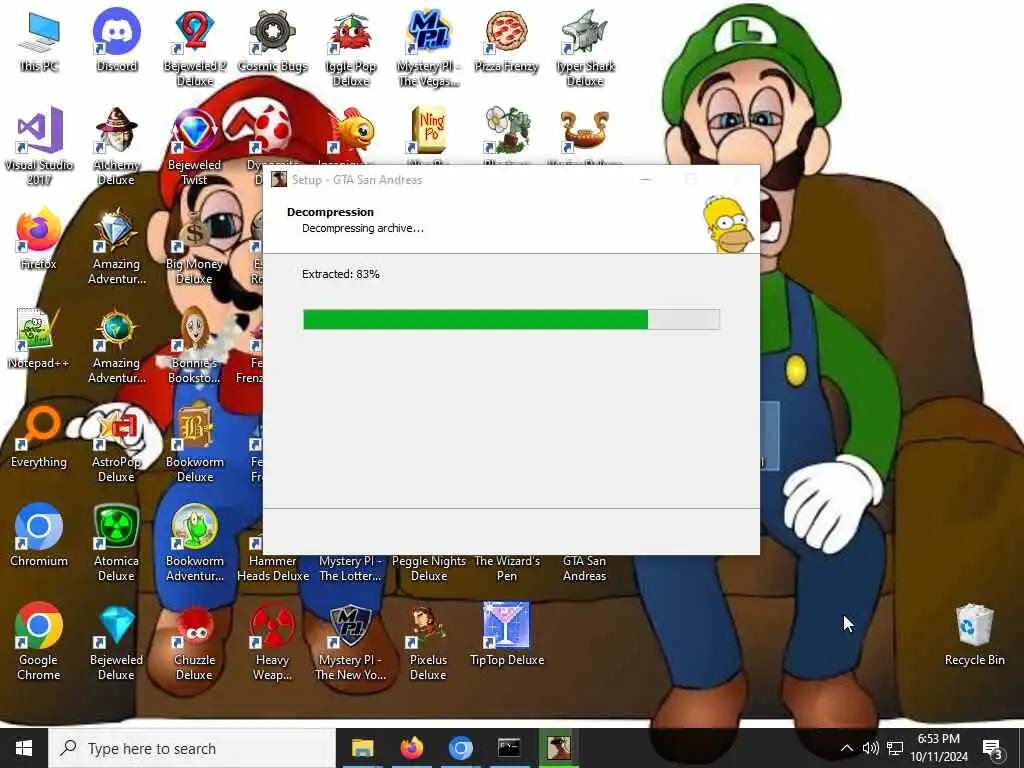The image size is (1024, 768).
Task: Open the clock showing 6:53 PM
Action: [x=939, y=748]
